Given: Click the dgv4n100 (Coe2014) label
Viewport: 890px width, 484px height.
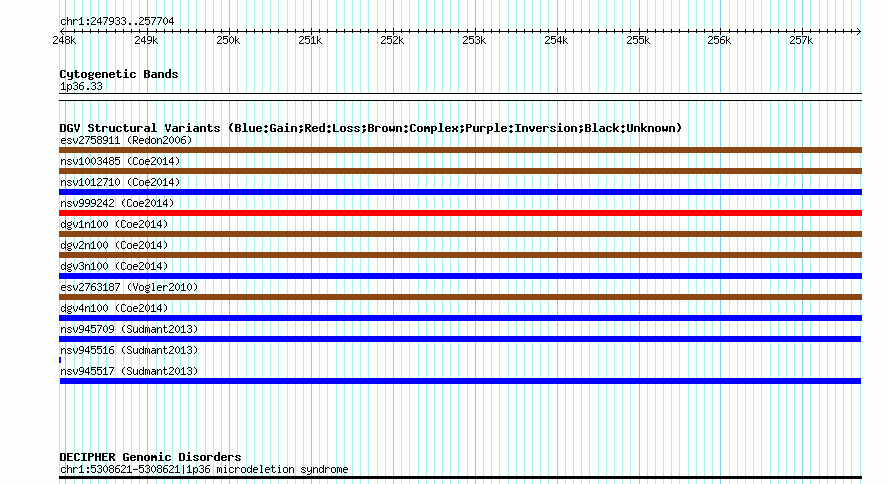Looking at the screenshot, I should 114,308.
